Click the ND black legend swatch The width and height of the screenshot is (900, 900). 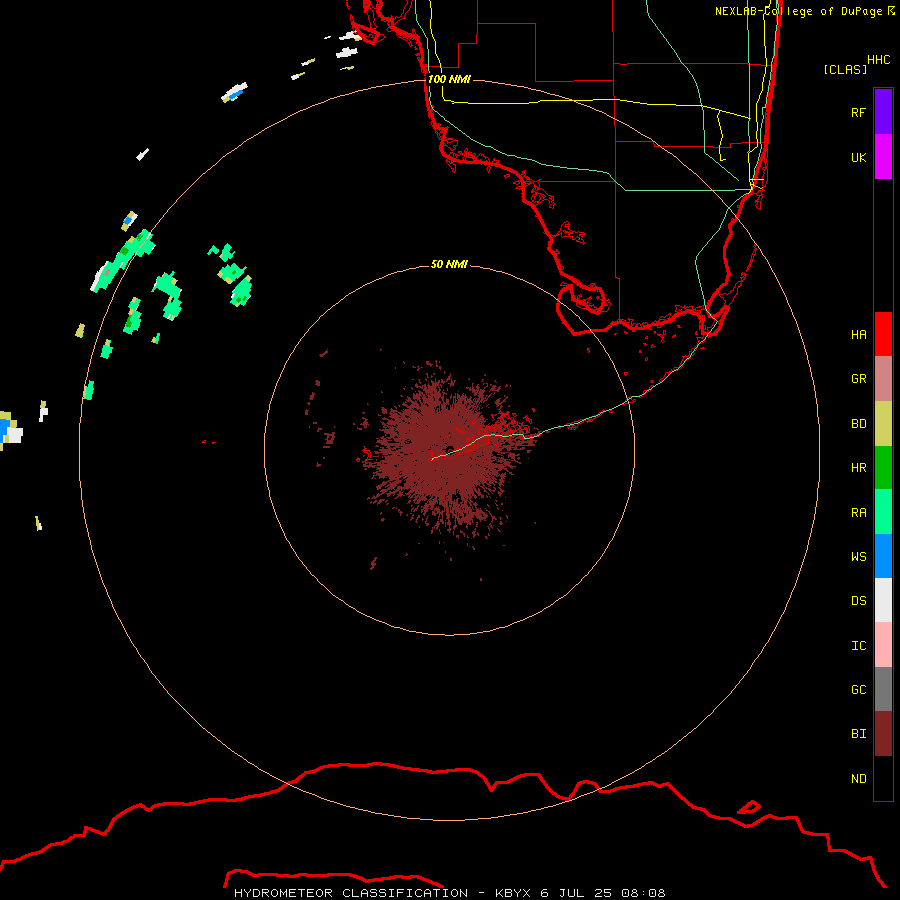coord(883,778)
